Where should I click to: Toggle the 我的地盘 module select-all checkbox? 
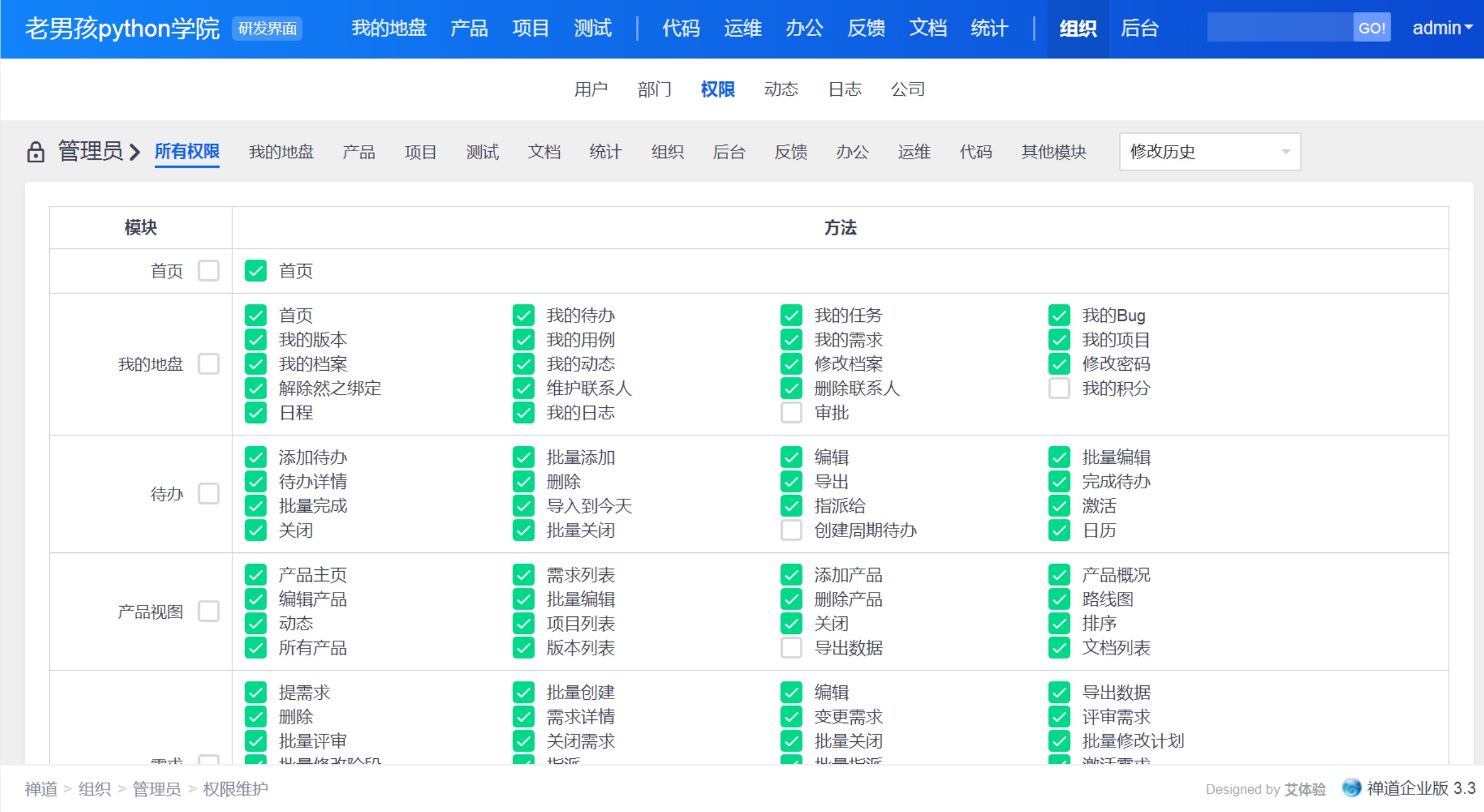point(209,364)
